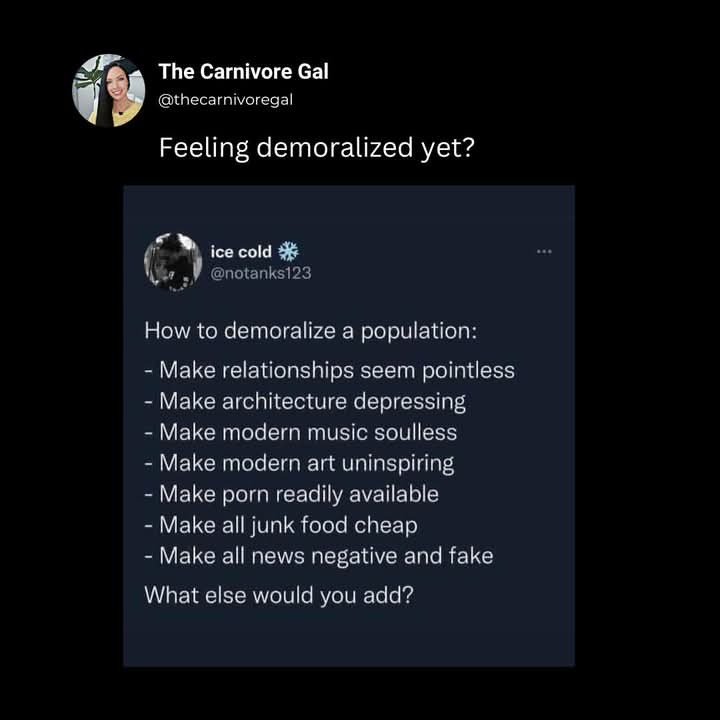The image size is (720, 720).
Task: Select "Make all news negative and fake" line
Action: (319, 555)
